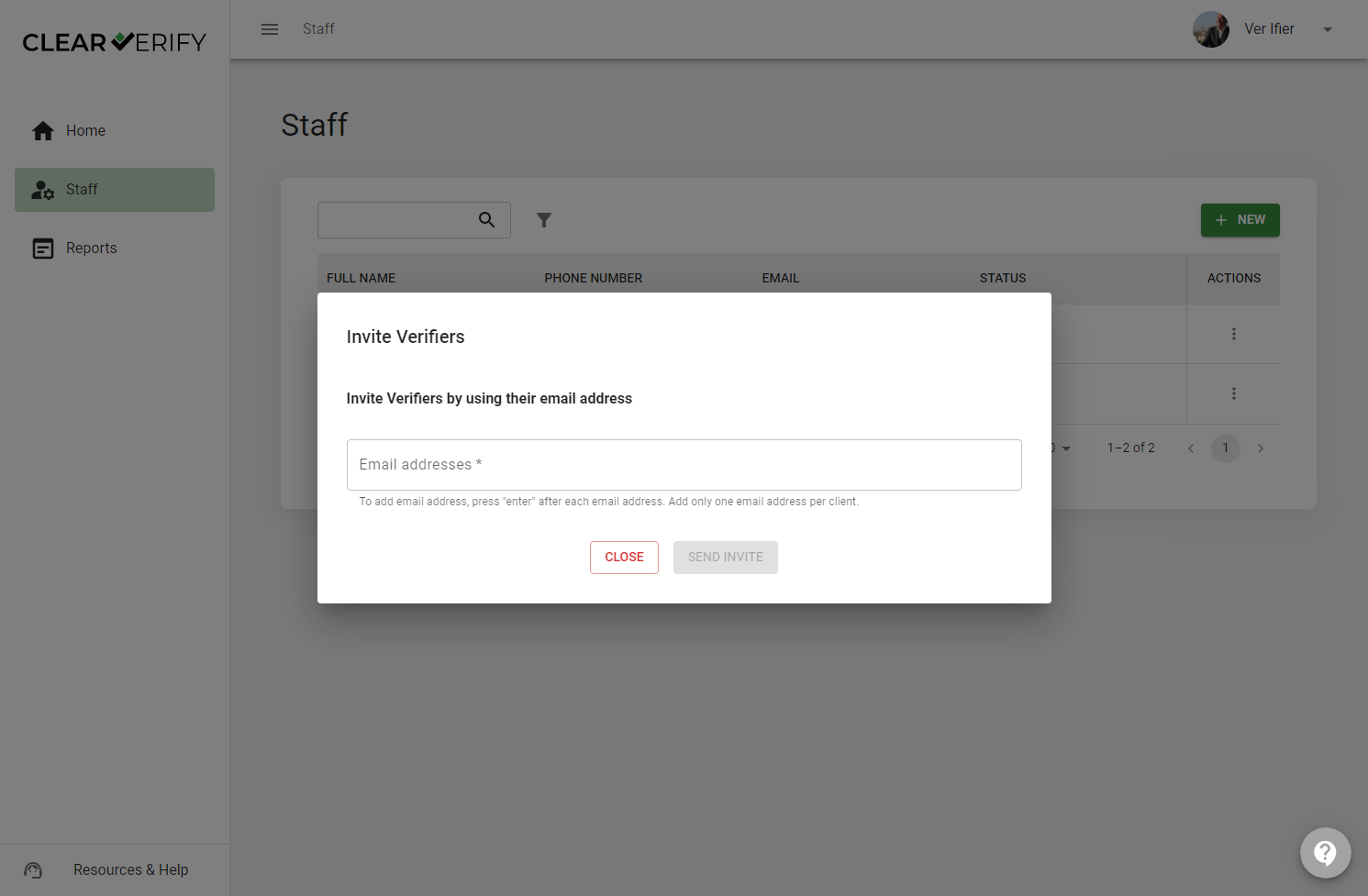Click the Resources & Help headset icon
Viewport: 1368px width, 896px height.
(x=33, y=870)
